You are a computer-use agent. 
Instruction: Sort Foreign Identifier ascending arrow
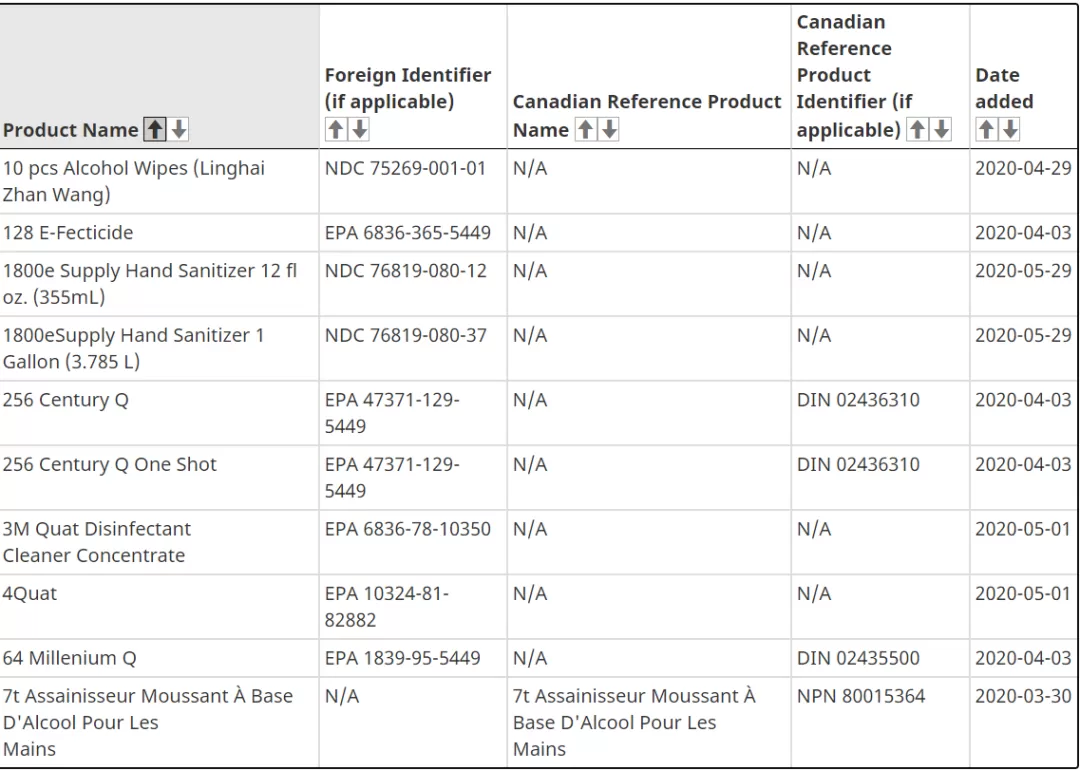point(335,129)
